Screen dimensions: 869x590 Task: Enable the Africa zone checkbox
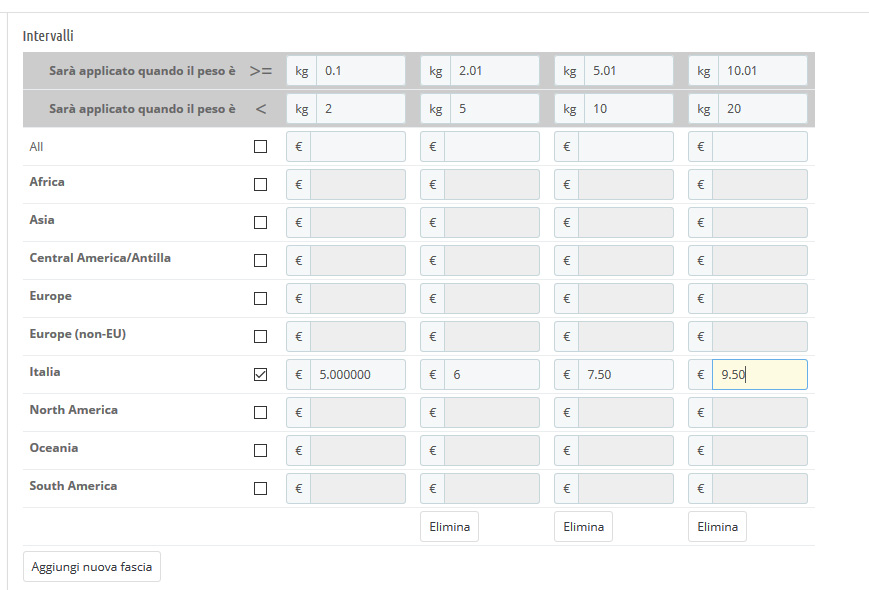click(x=261, y=185)
